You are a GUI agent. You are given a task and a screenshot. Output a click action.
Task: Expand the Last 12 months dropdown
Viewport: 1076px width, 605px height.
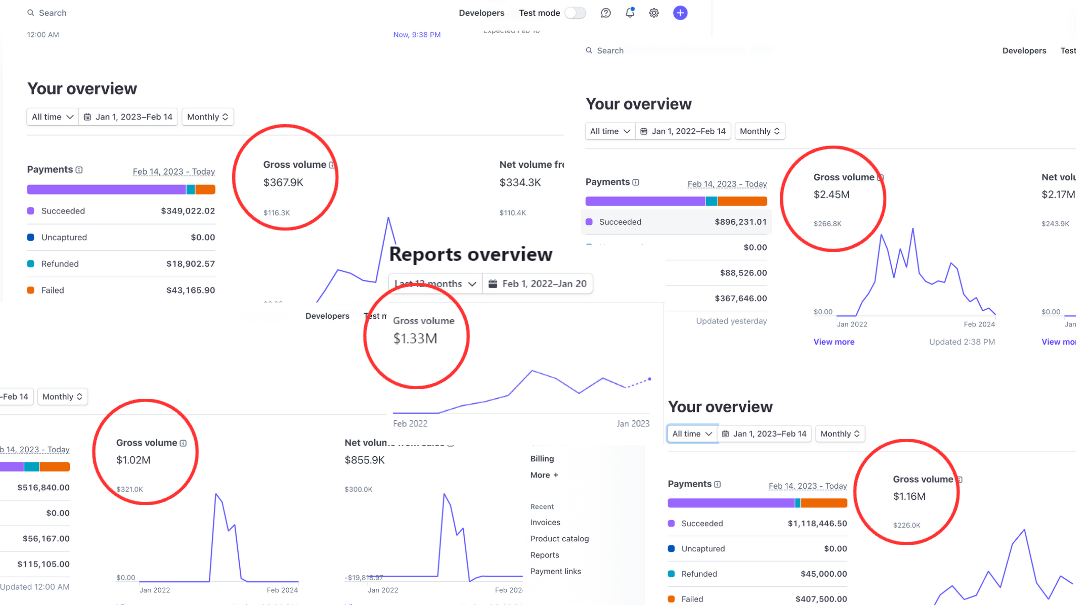point(435,284)
